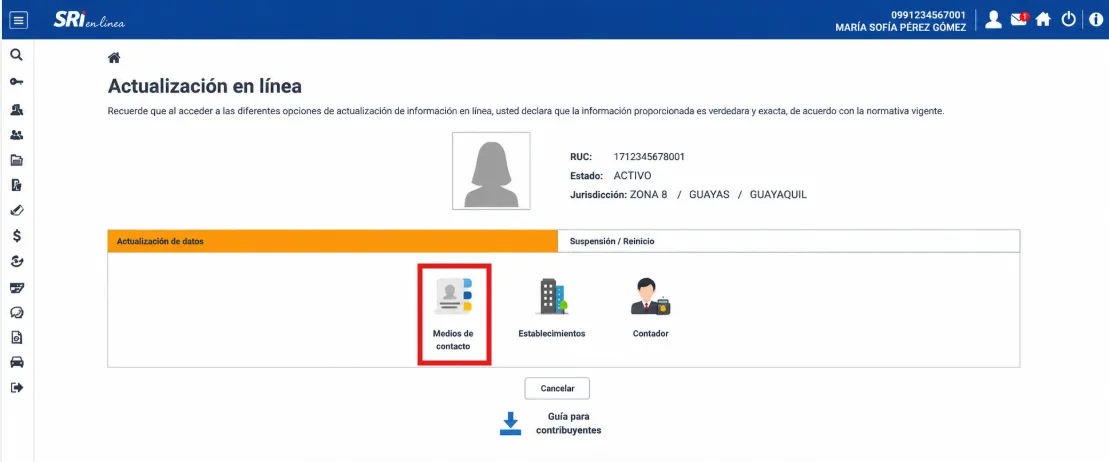Open the card/check sidebar icon

coord(17,287)
